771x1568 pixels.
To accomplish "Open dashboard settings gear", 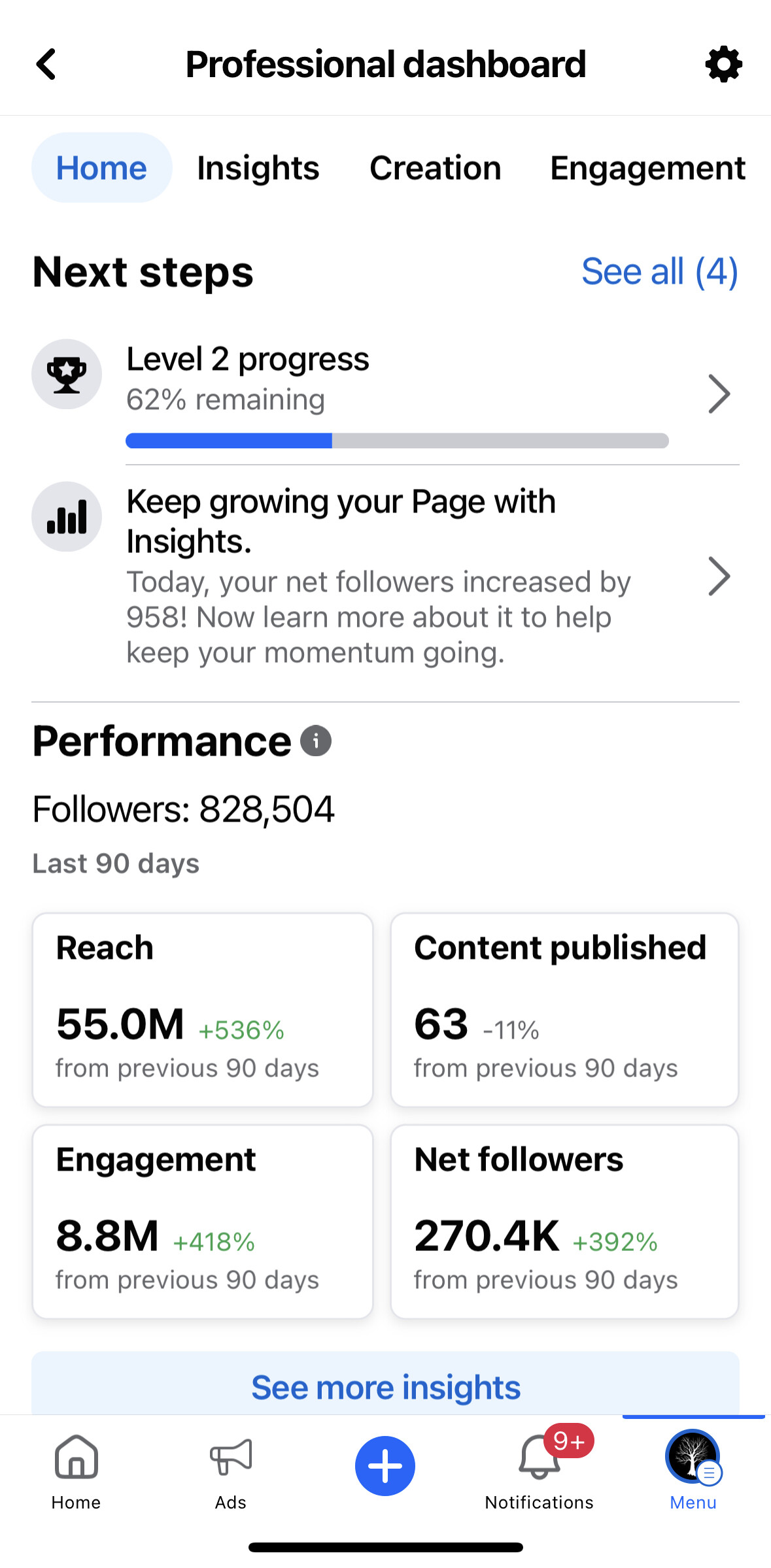I will pyautogui.click(x=723, y=64).
